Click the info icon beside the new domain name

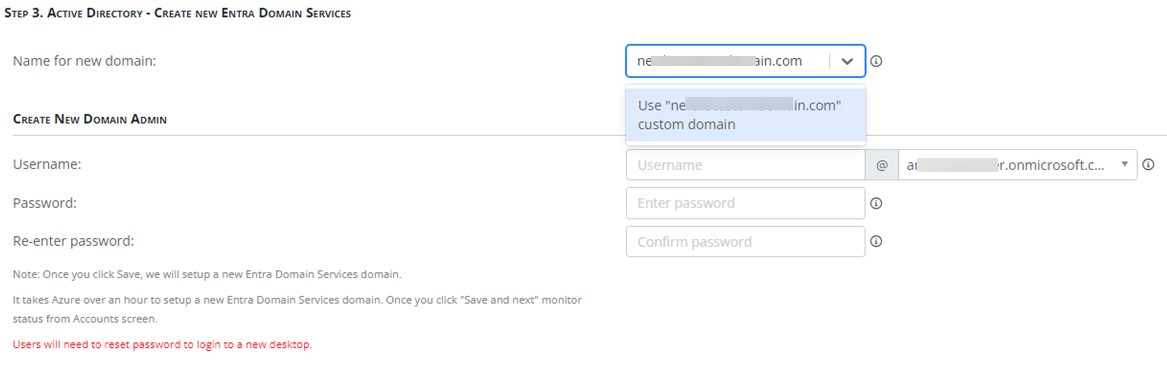[x=876, y=61]
